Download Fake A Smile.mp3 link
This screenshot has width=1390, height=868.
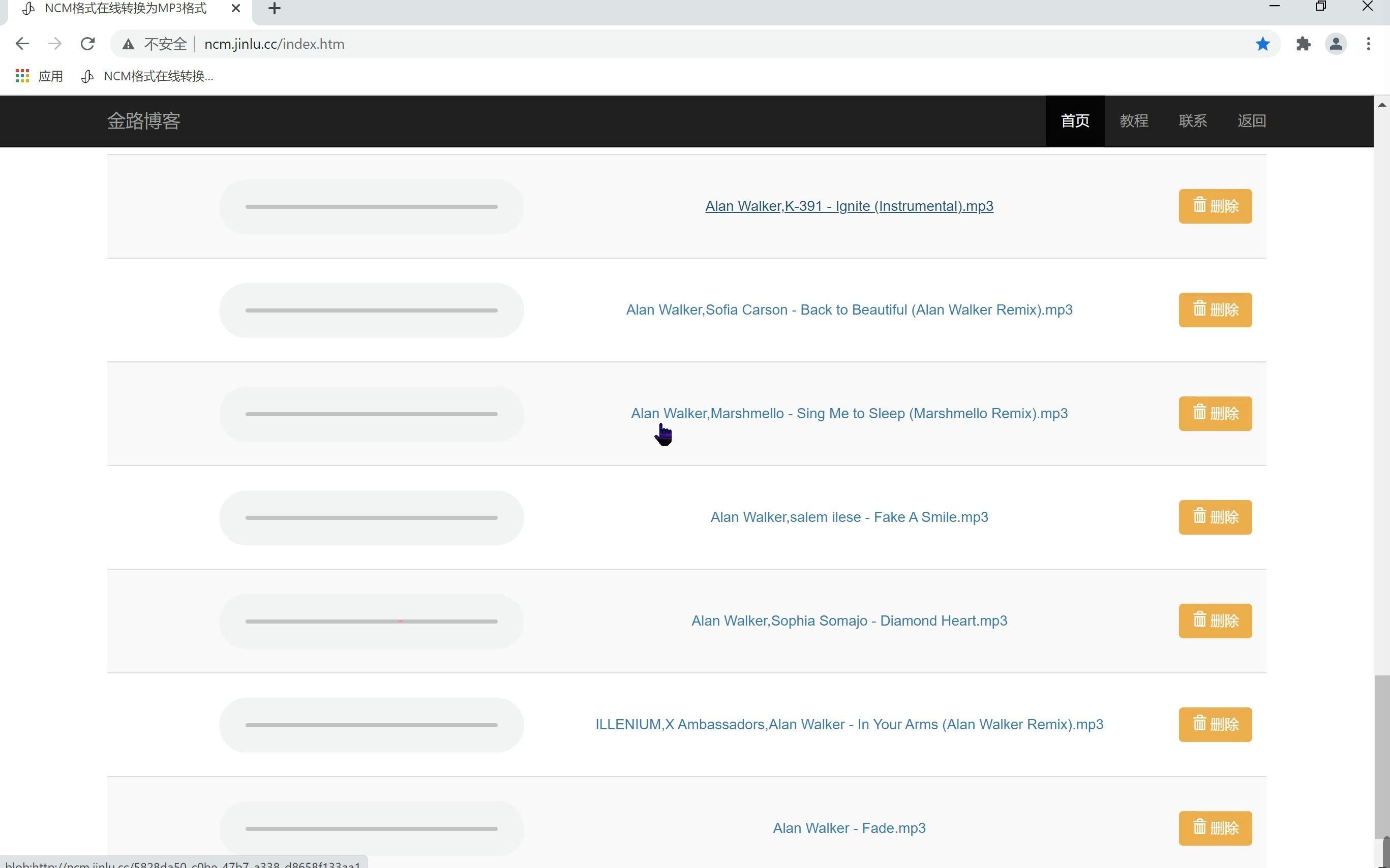click(849, 517)
